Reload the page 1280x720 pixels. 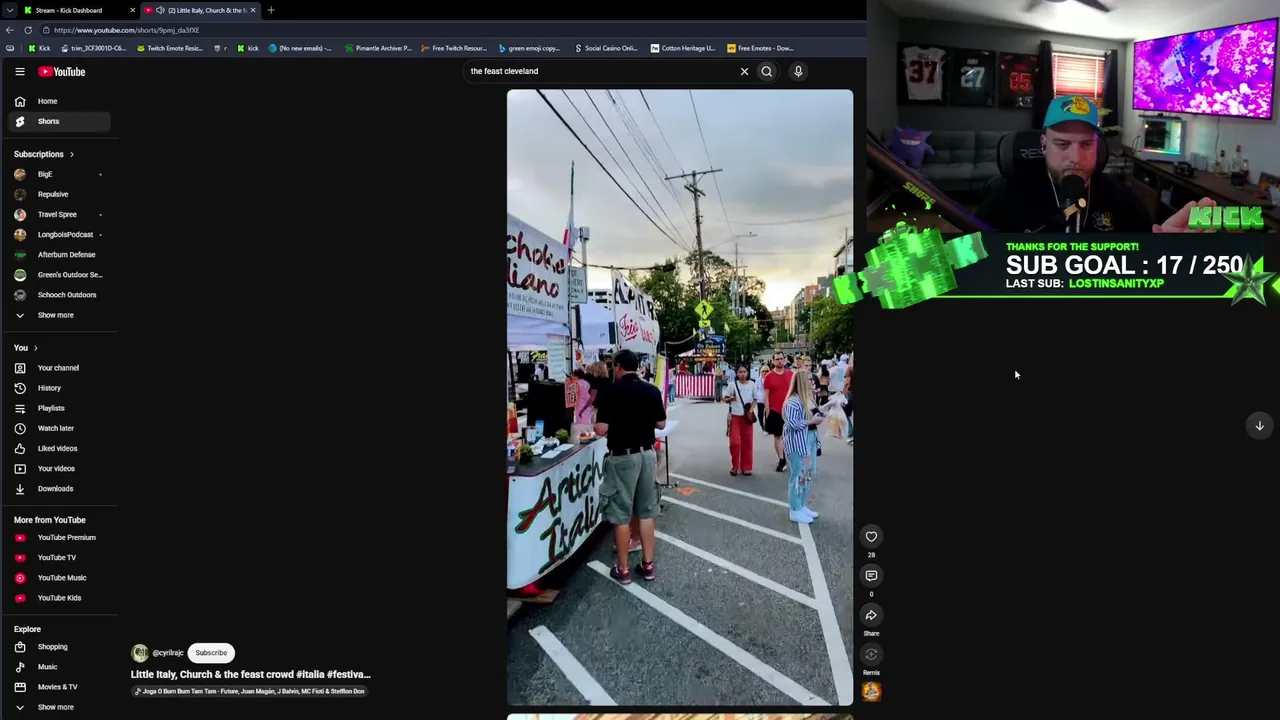point(28,30)
